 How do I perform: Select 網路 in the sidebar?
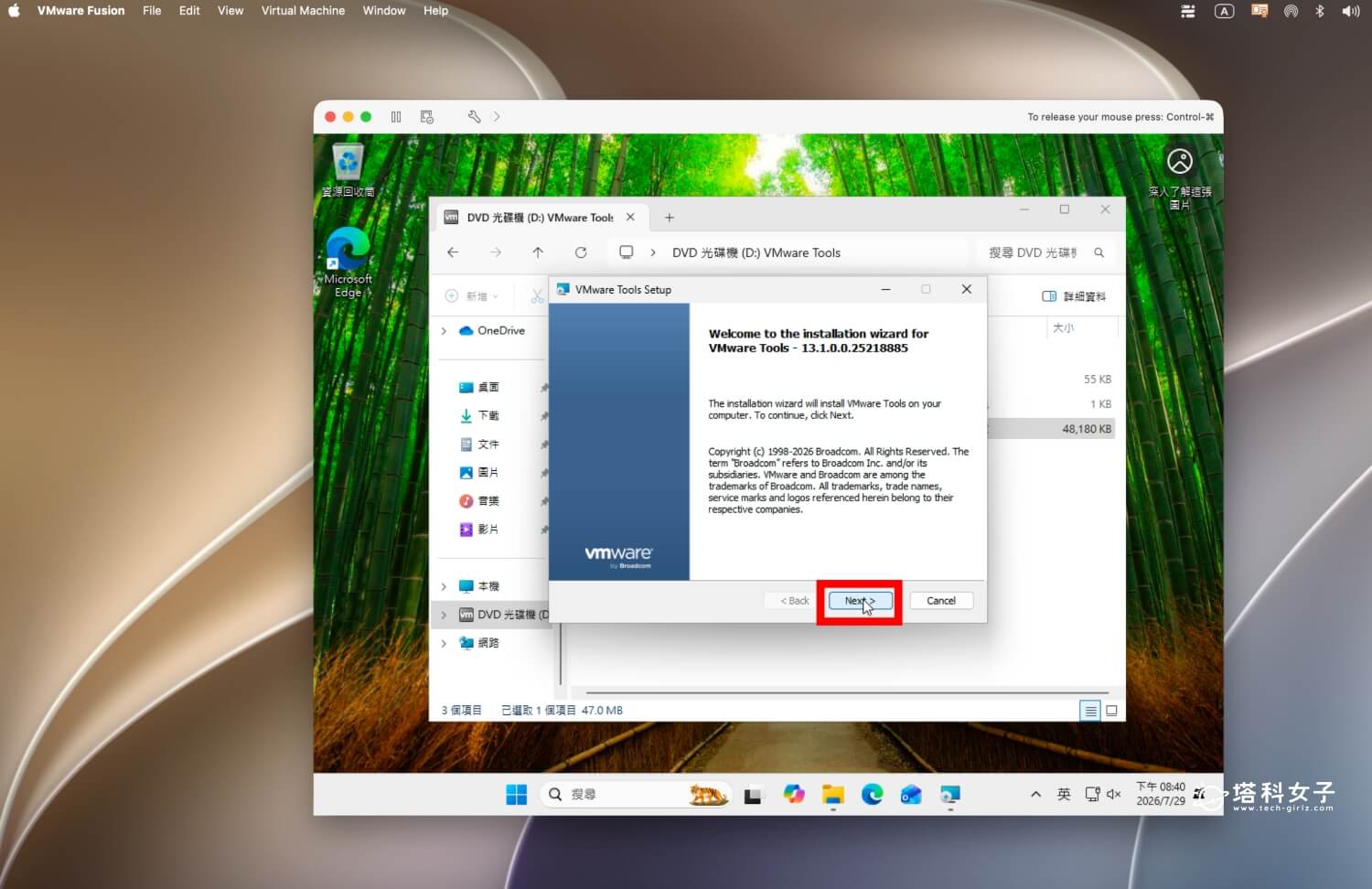[479, 643]
